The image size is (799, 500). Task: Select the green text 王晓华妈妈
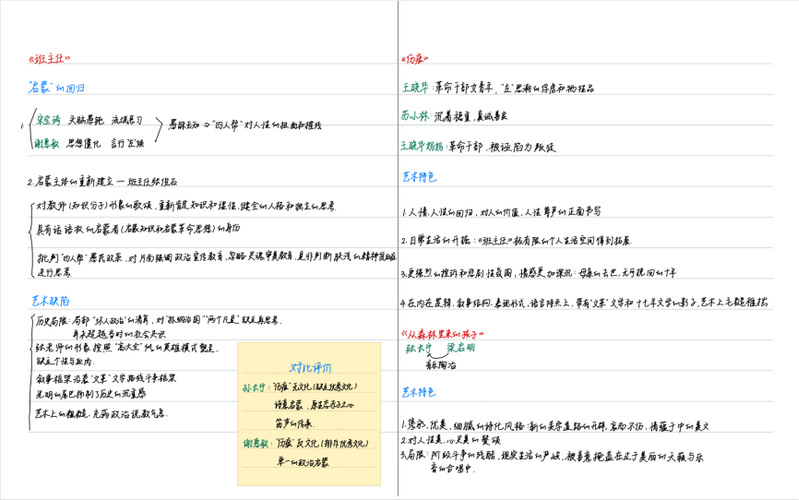click(x=426, y=144)
